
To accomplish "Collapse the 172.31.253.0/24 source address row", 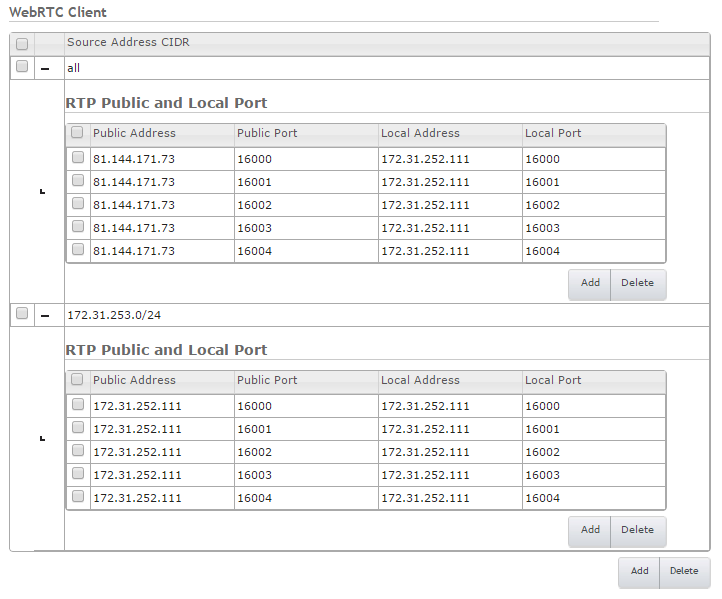I will tap(45, 316).
